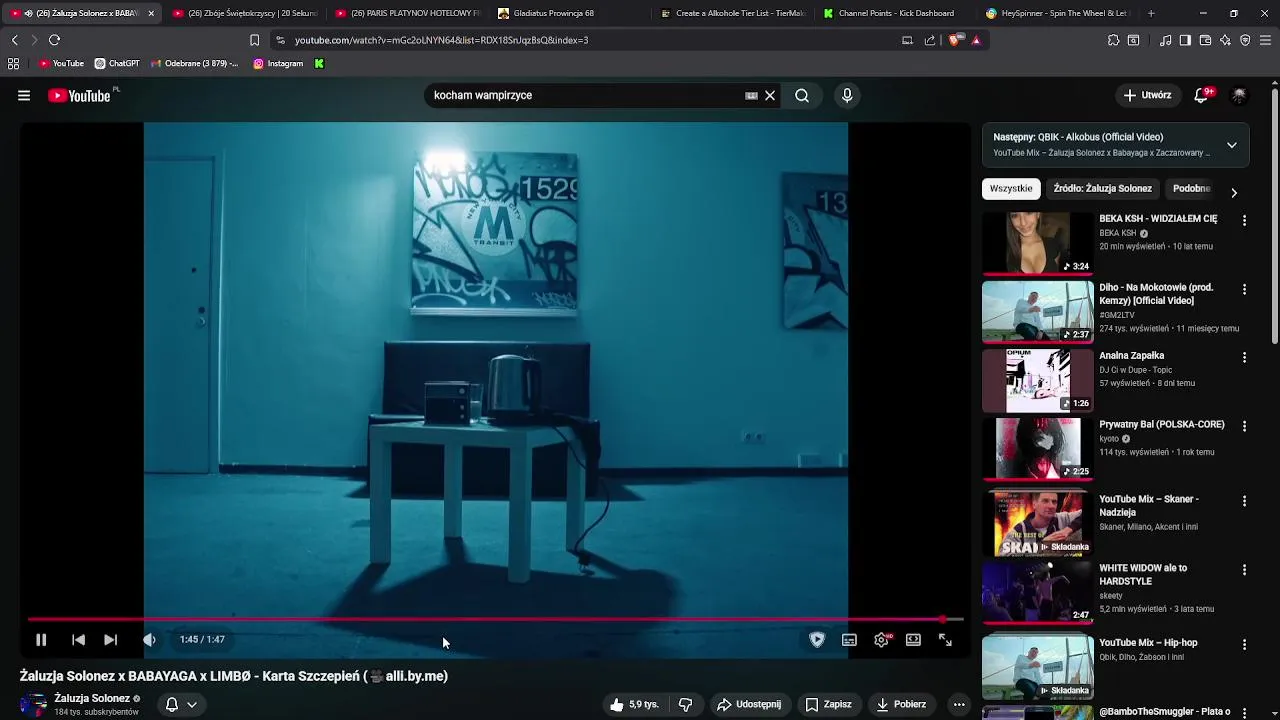The height and width of the screenshot is (720, 1280).
Task: Click the Pobierz download button
Action: [x=901, y=705]
